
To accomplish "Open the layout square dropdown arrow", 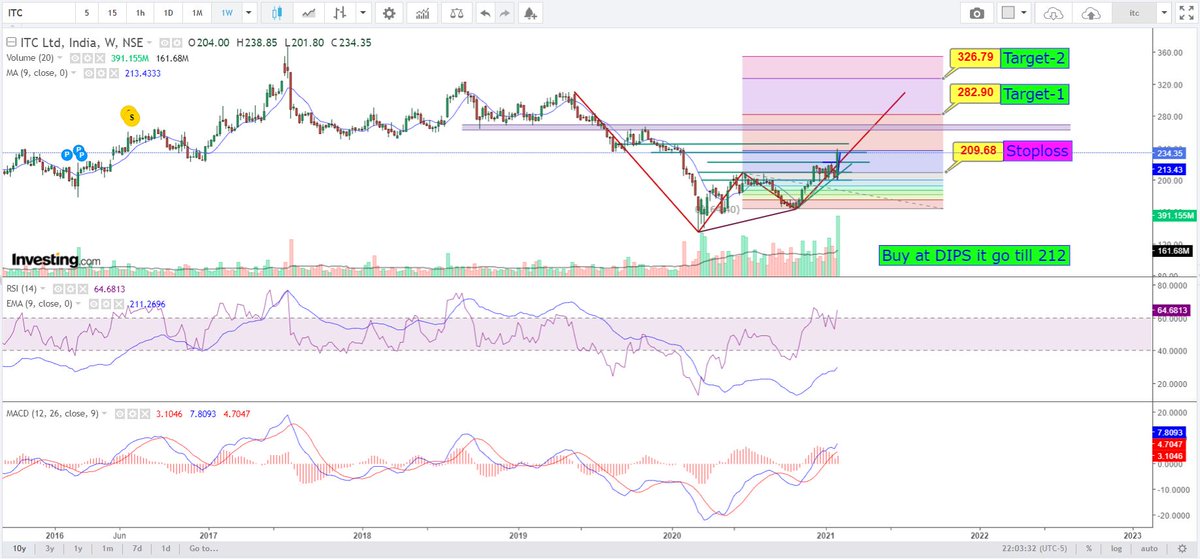I will coord(1025,12).
